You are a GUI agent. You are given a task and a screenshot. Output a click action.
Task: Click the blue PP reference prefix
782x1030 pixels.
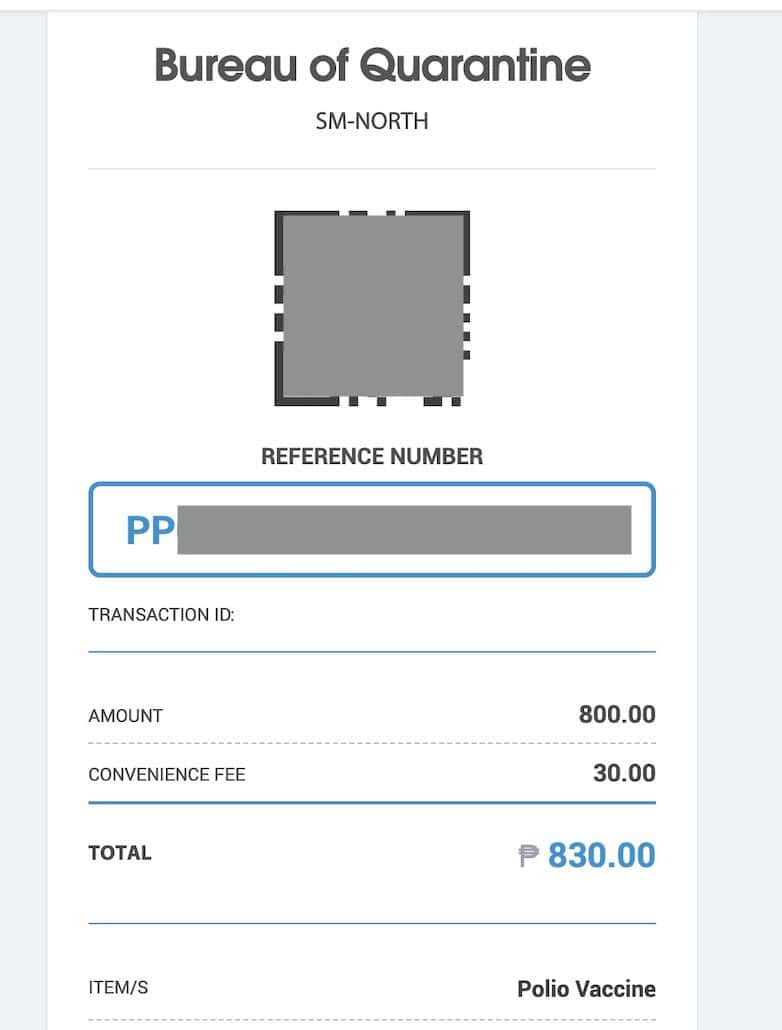point(150,530)
